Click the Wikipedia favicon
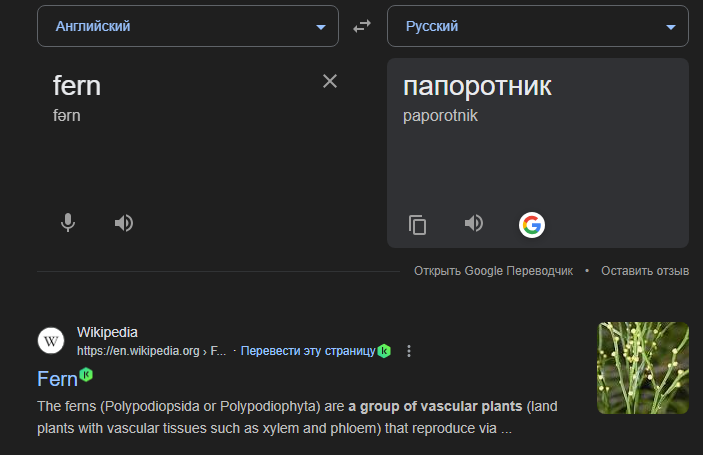The height and width of the screenshot is (455, 703). coord(51,341)
